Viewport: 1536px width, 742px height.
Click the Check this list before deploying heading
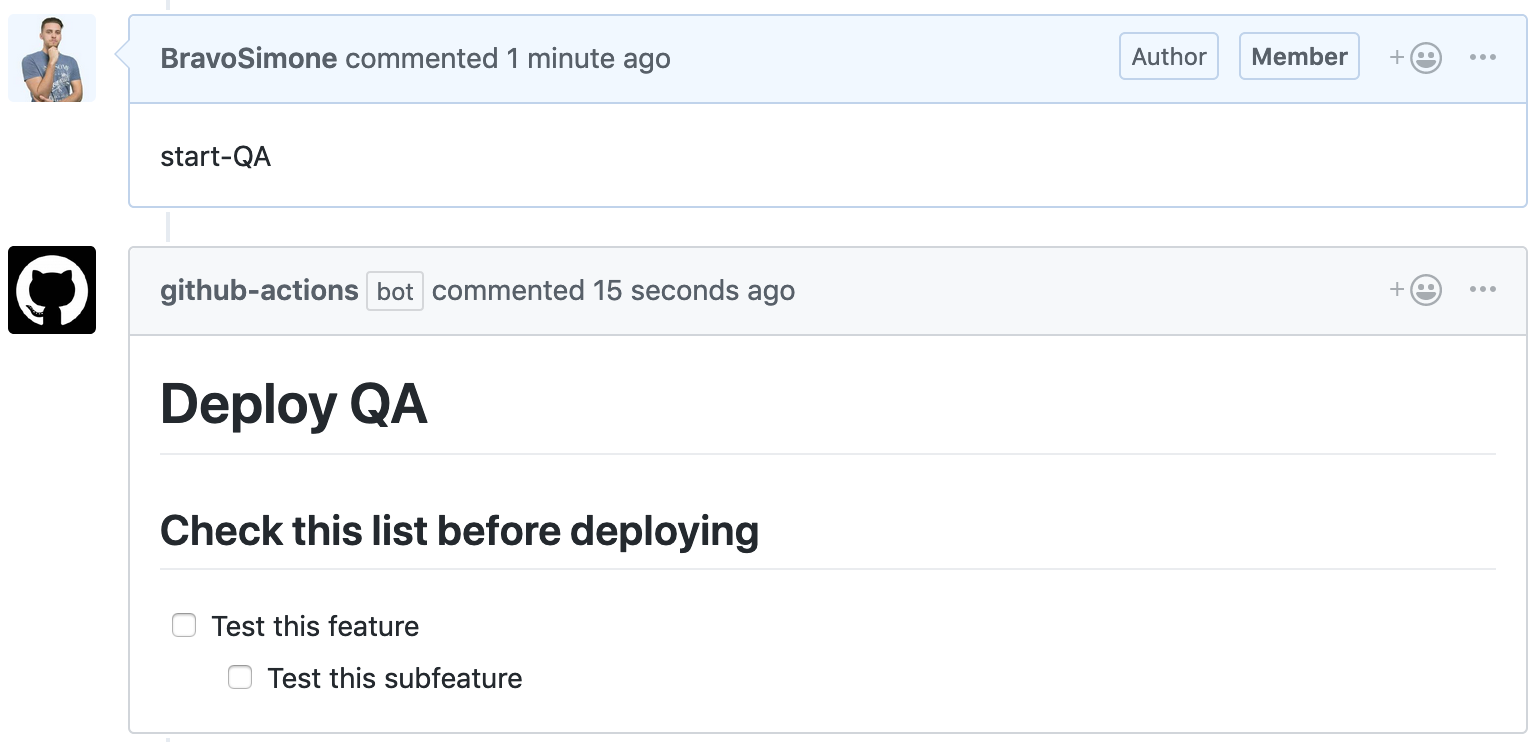pyautogui.click(x=459, y=530)
